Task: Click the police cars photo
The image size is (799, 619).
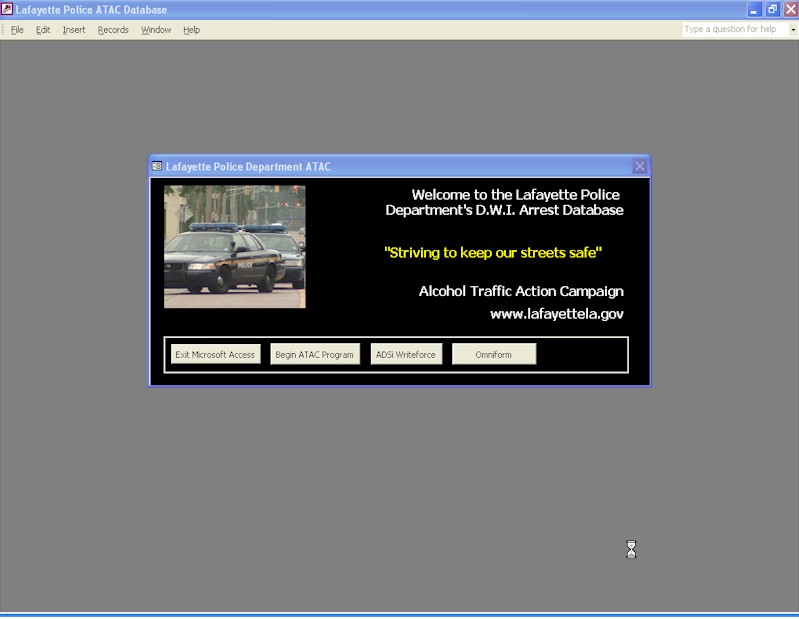Action: click(234, 247)
